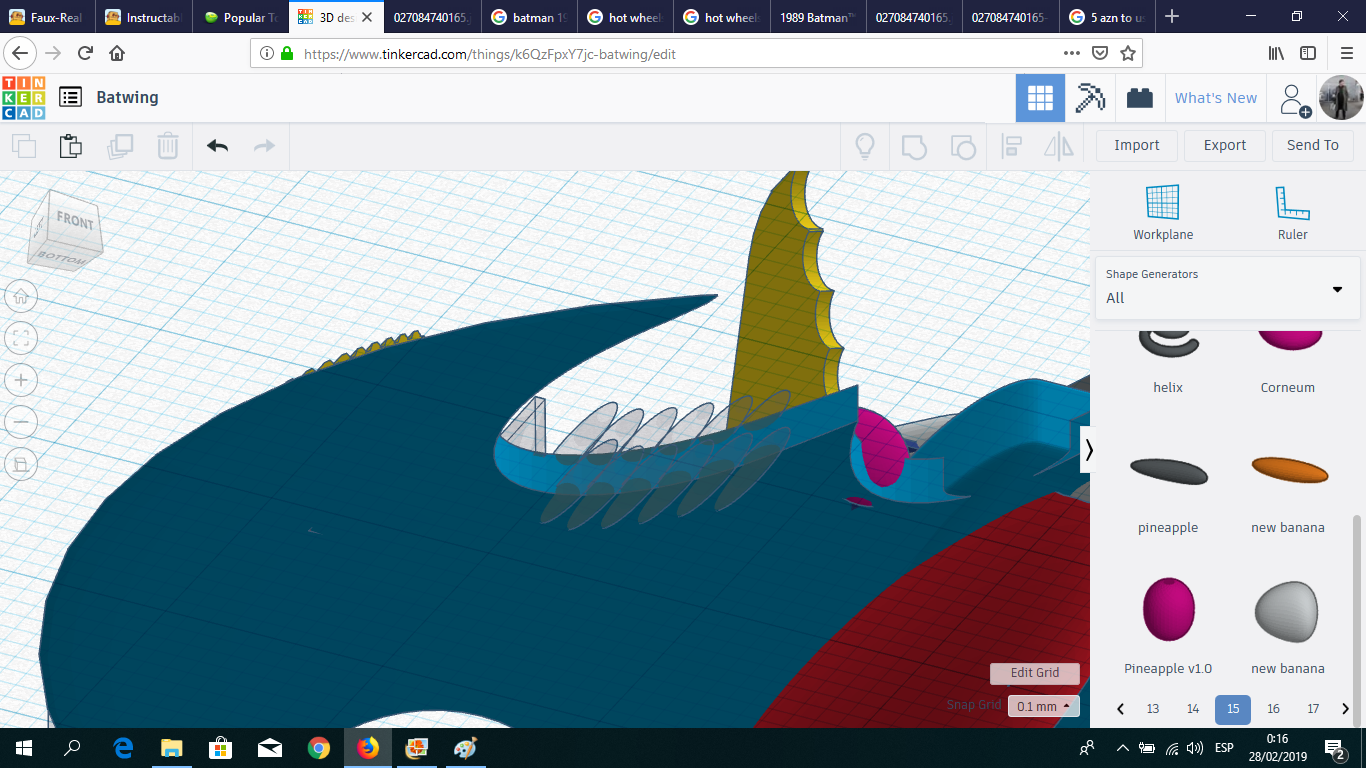This screenshot has width=1366, height=768.
Task: Select the helix shape generator
Action: click(x=1168, y=360)
